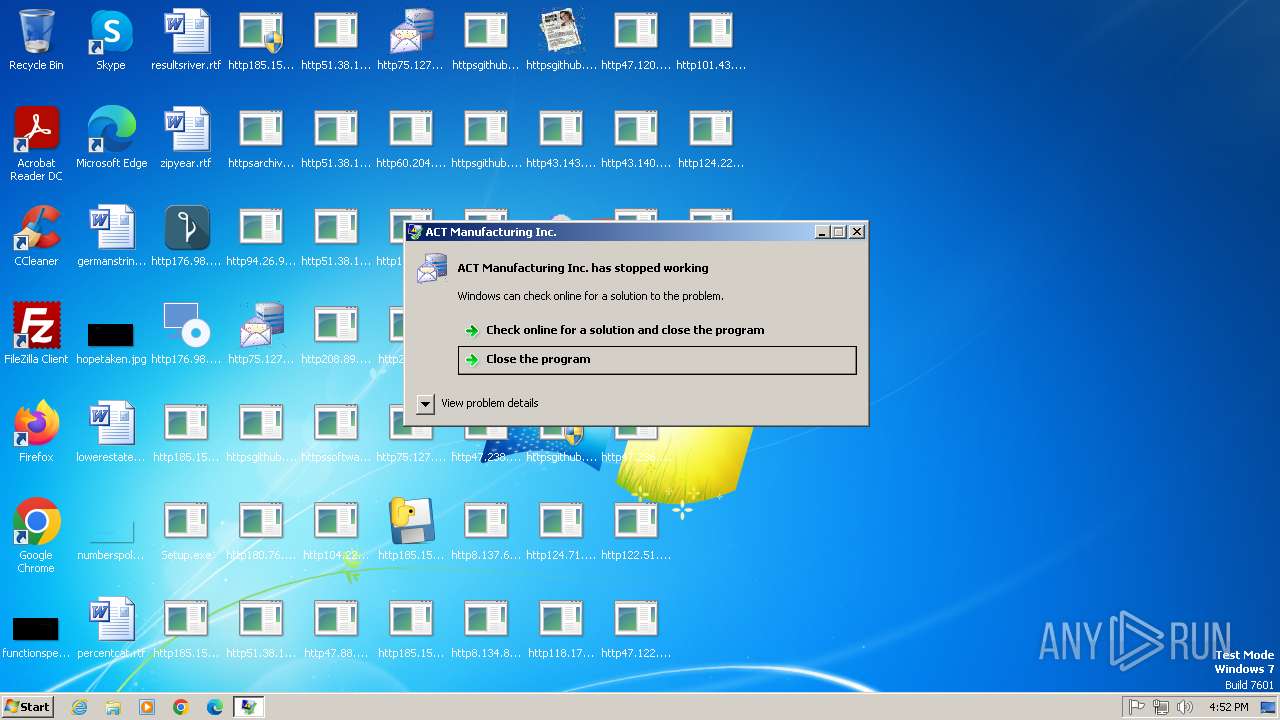The height and width of the screenshot is (720, 1280).
Task: Open Chrome from the taskbar
Action: [x=181, y=707]
